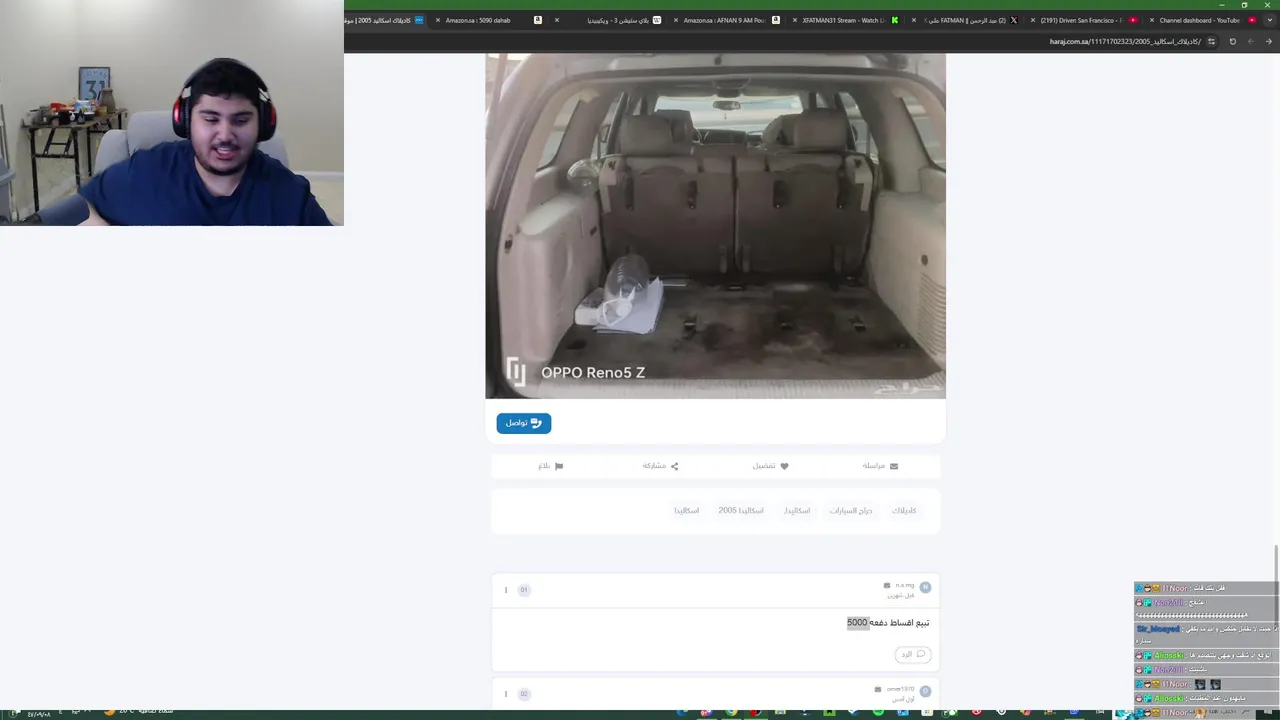The image size is (1280, 720).
Task: Close the XFATMAN31 Stream tab
Action: [794, 20]
